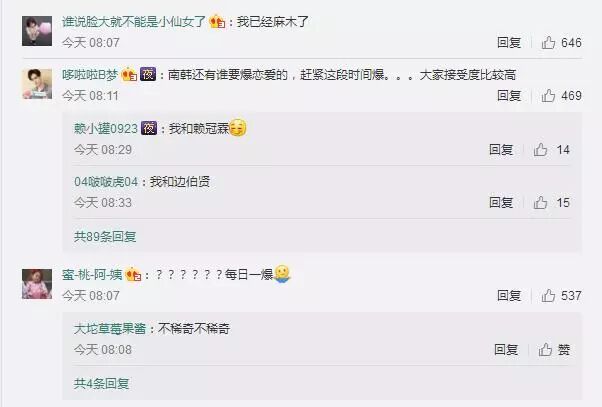Screen dimensions: 602x407
Task: Open 赖小瑾0923's profile link
Action: (x=106, y=128)
